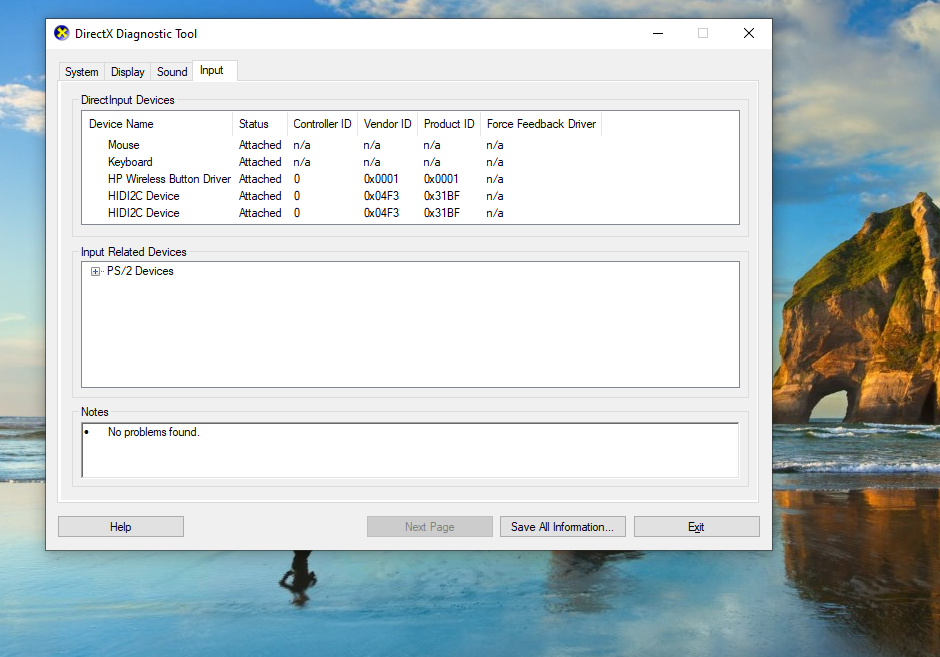Image resolution: width=940 pixels, height=657 pixels.
Task: Click Attached status for HP Wireless Button Driver
Action: click(x=260, y=179)
